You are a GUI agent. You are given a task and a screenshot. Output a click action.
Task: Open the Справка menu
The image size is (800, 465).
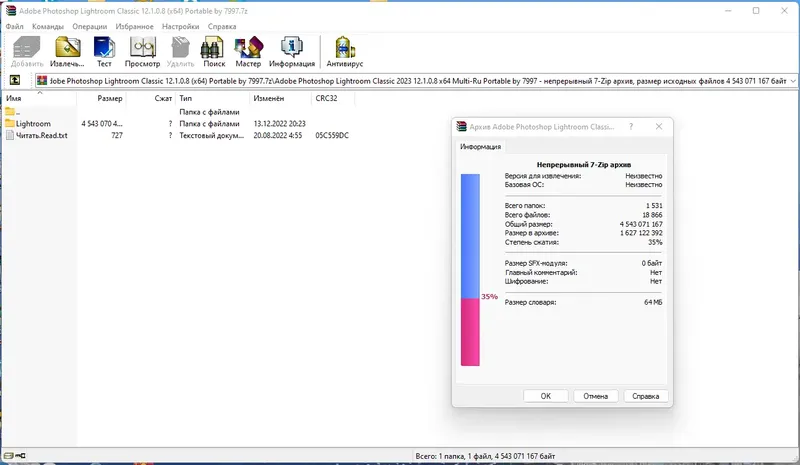click(x=222, y=26)
